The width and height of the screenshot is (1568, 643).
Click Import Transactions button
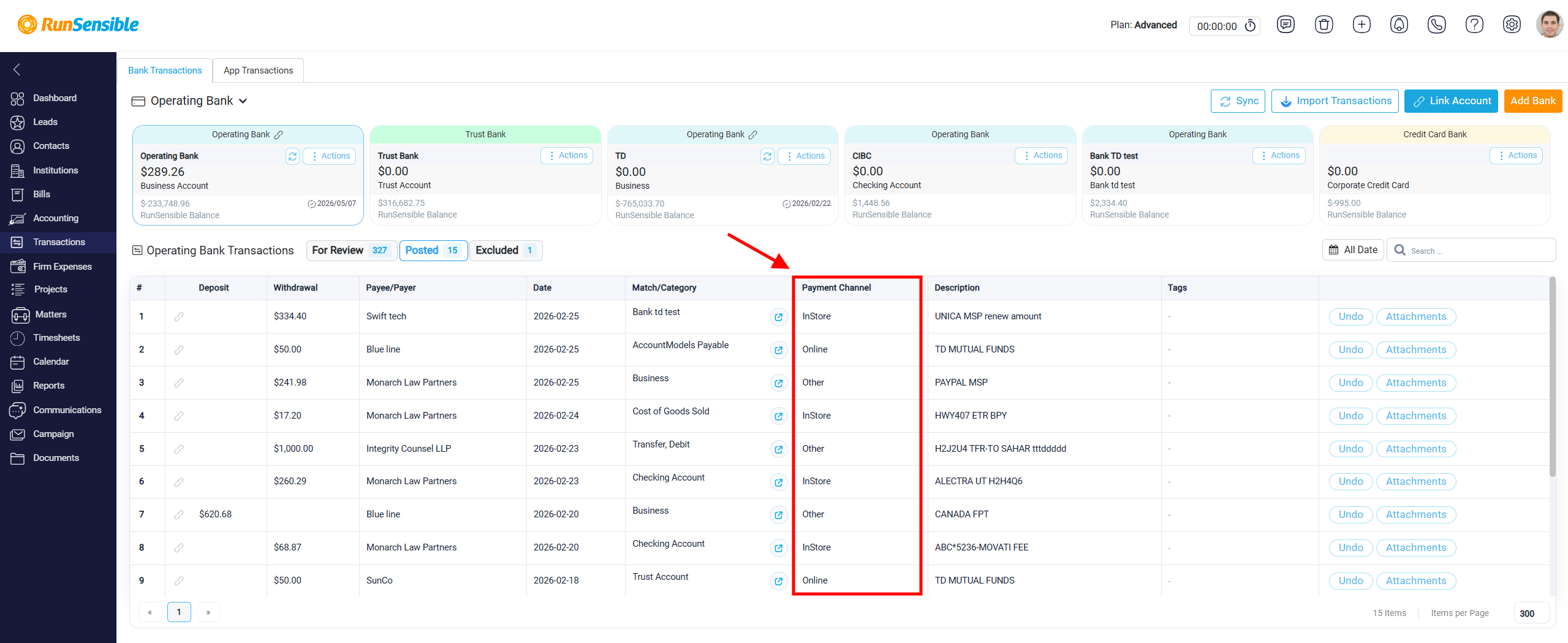click(1335, 101)
